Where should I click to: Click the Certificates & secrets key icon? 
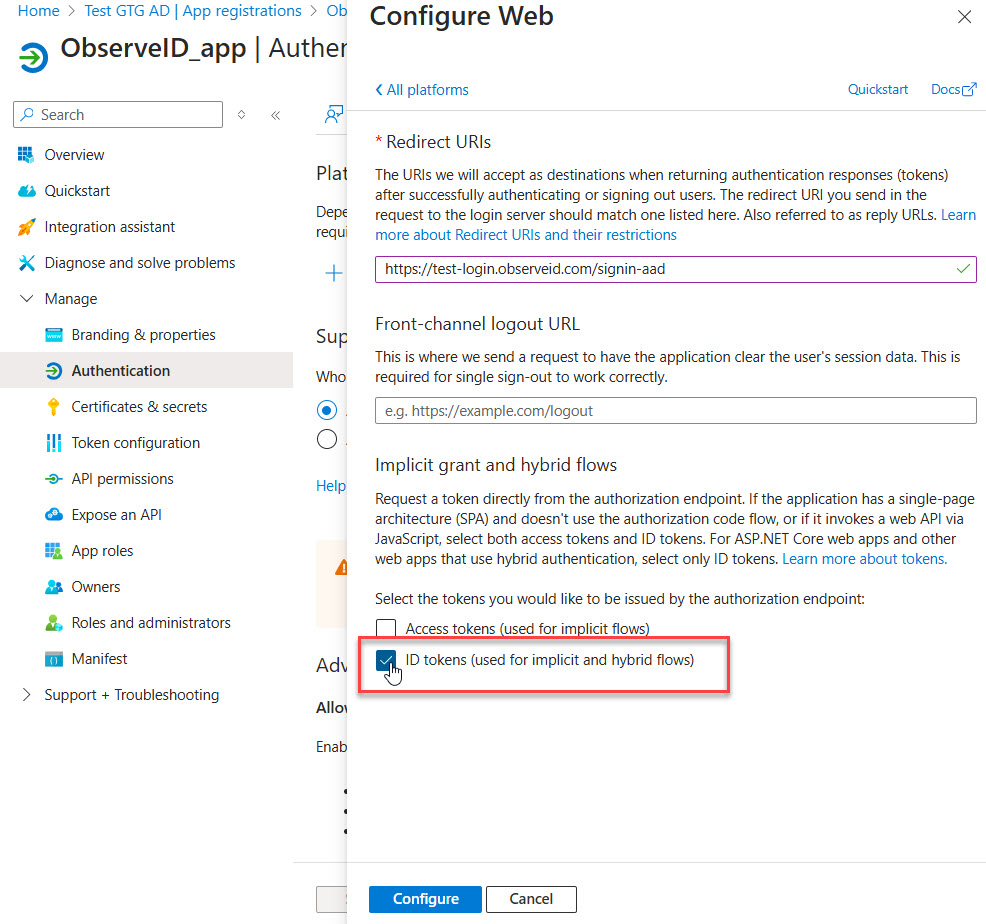tap(53, 407)
